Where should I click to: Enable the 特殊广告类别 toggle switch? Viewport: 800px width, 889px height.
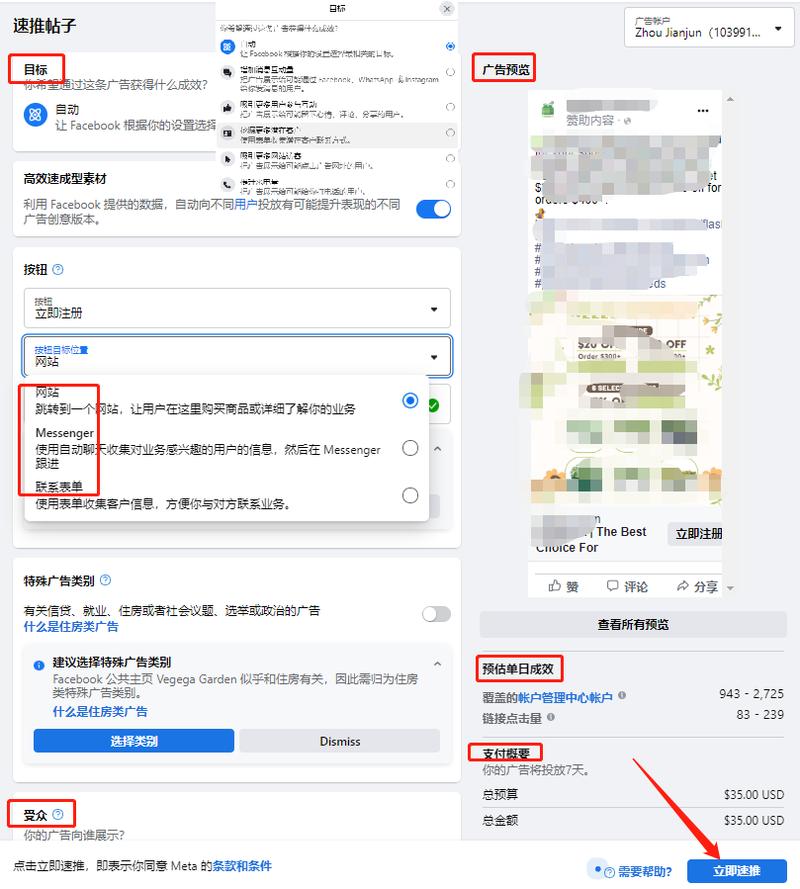point(437,614)
